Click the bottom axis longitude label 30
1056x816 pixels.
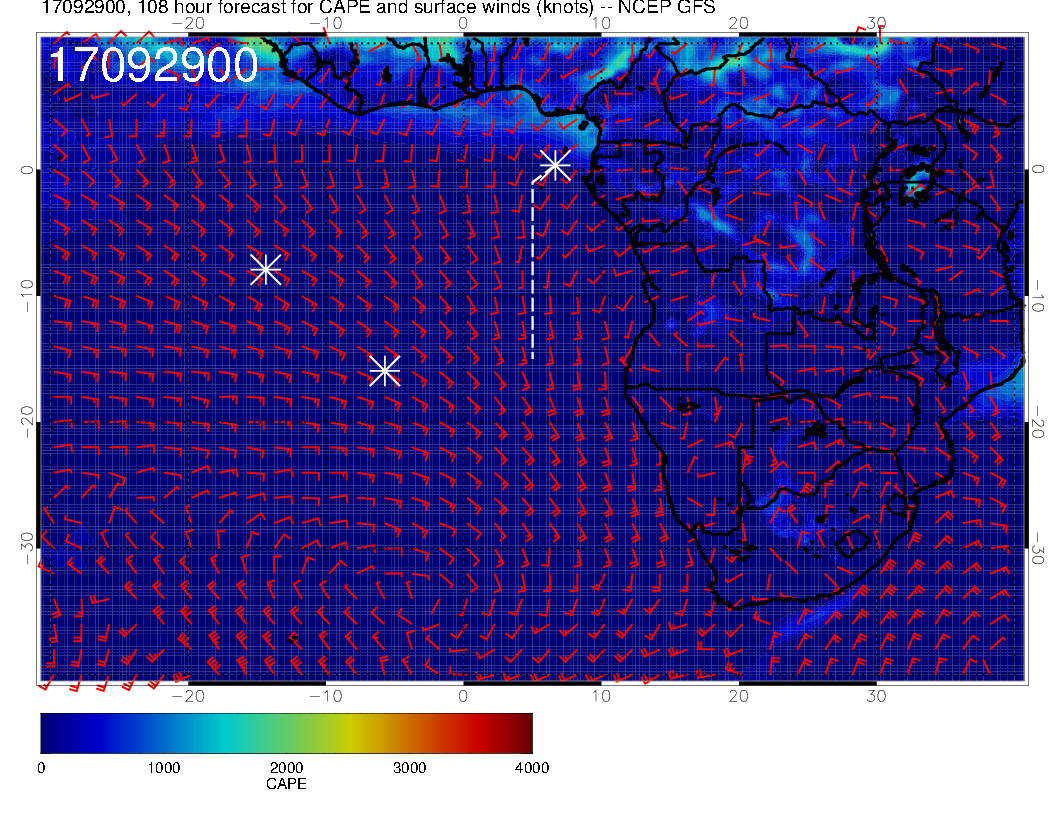[876, 696]
